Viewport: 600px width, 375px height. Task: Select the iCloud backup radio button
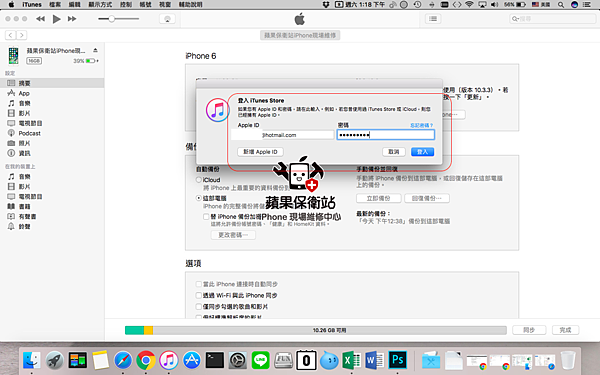pyautogui.click(x=199, y=179)
